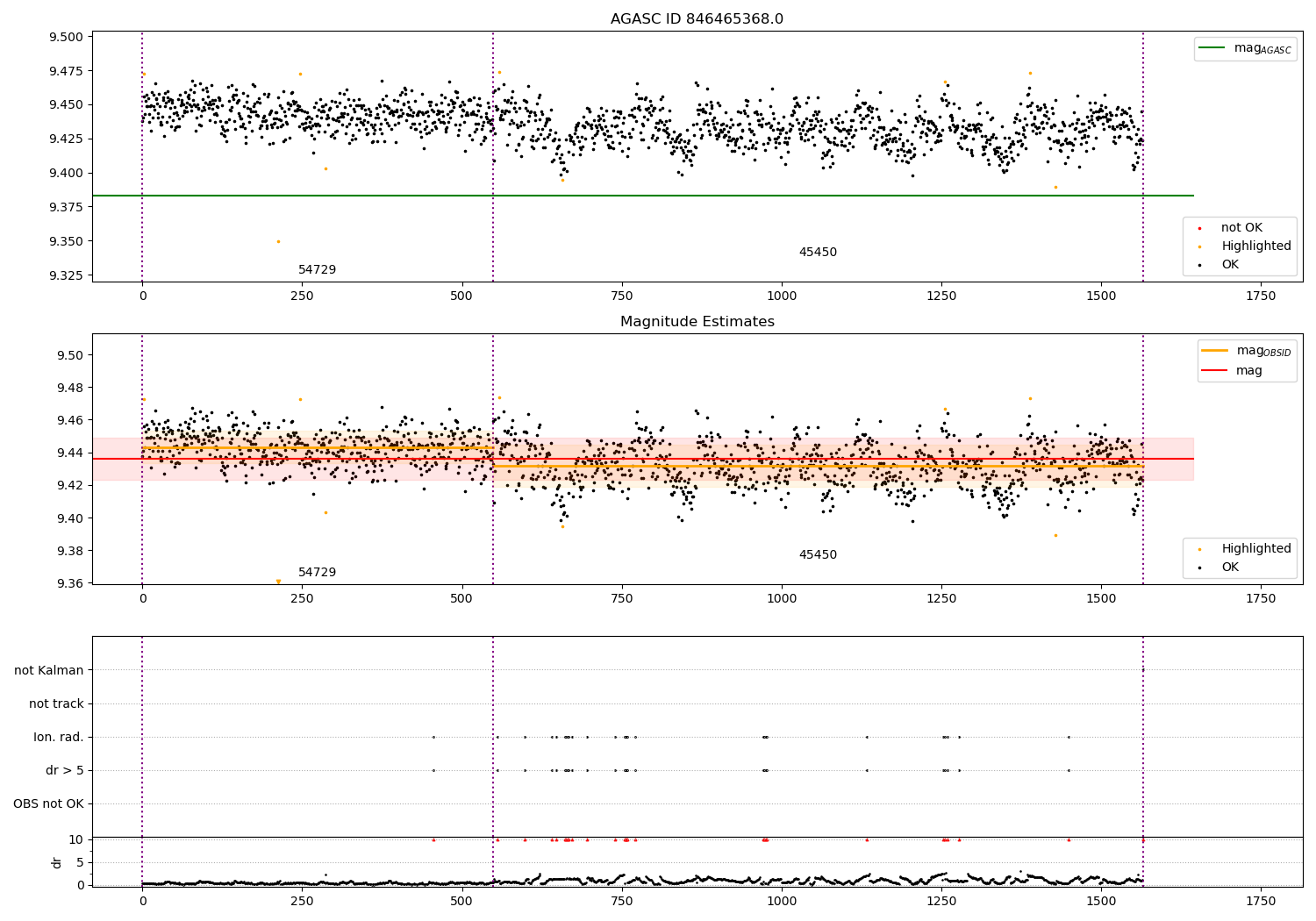This screenshot has height=921, width=1316.
Task: Click the title AGASC ID 846465368.0
Action: (x=697, y=19)
